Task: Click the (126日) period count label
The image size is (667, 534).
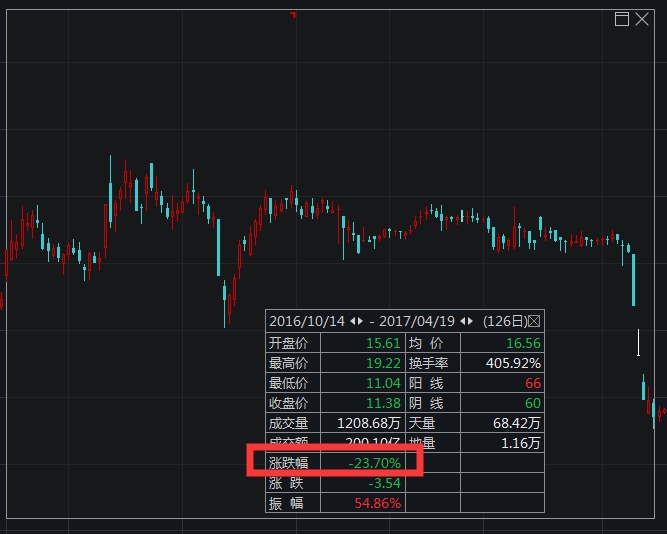Action: tap(505, 321)
